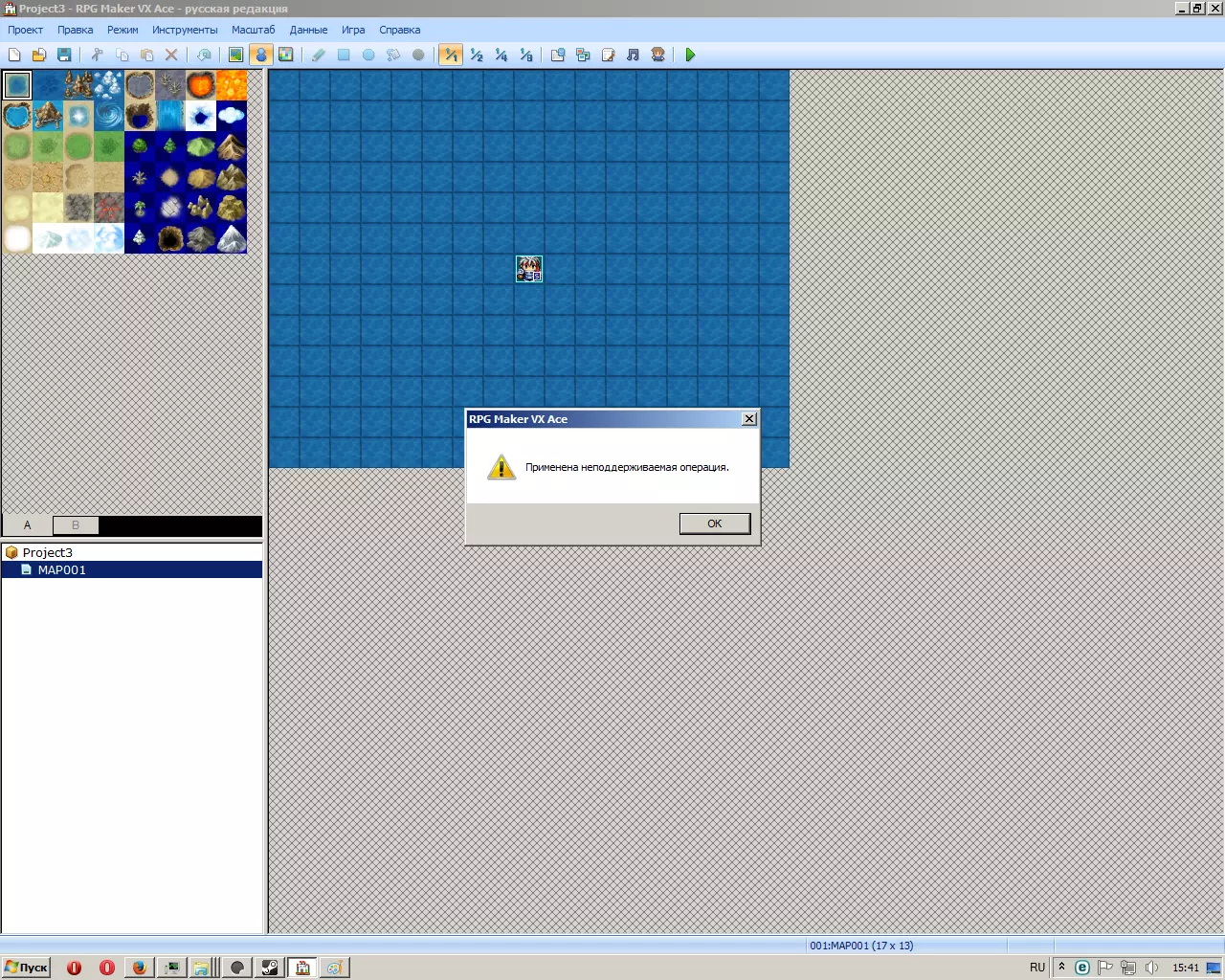Set map zoom to 1/2 scale
This screenshot has width=1225, height=980.
click(x=476, y=55)
